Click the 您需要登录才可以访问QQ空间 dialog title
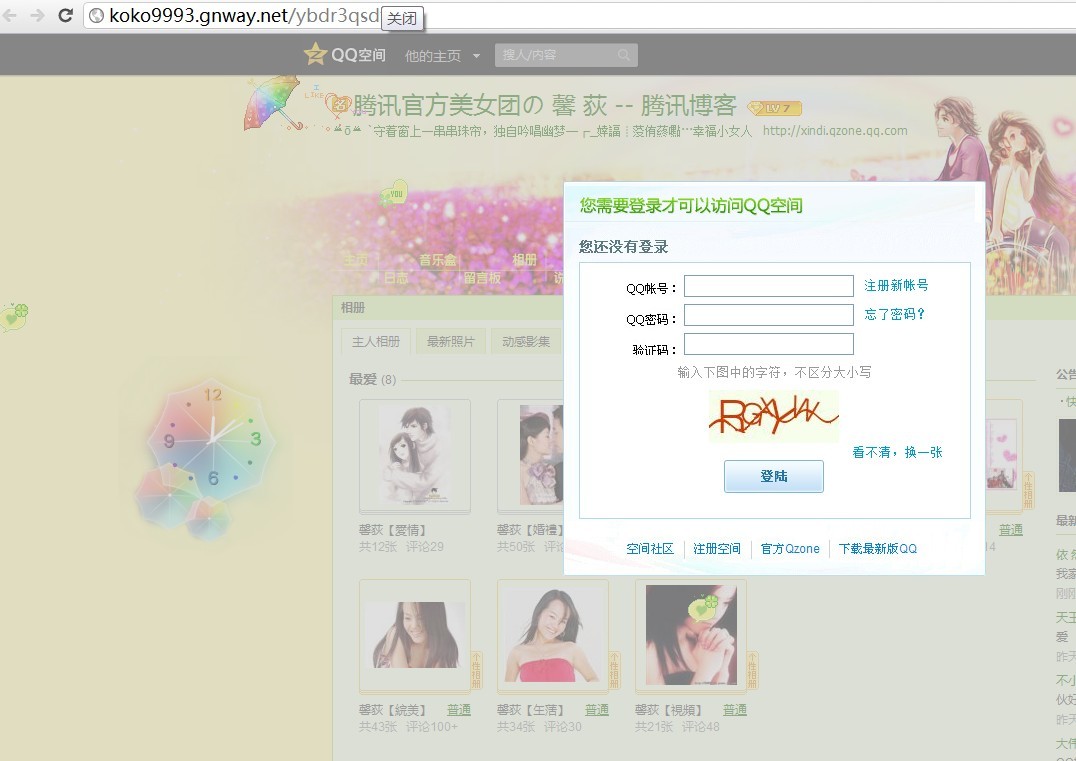Image resolution: width=1076 pixels, height=761 pixels. tap(691, 205)
